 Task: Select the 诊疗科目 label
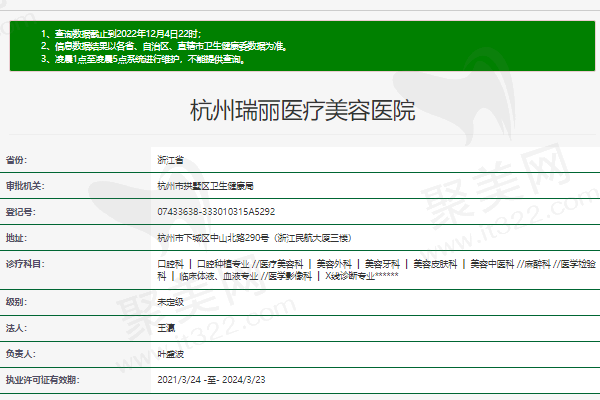(25, 264)
